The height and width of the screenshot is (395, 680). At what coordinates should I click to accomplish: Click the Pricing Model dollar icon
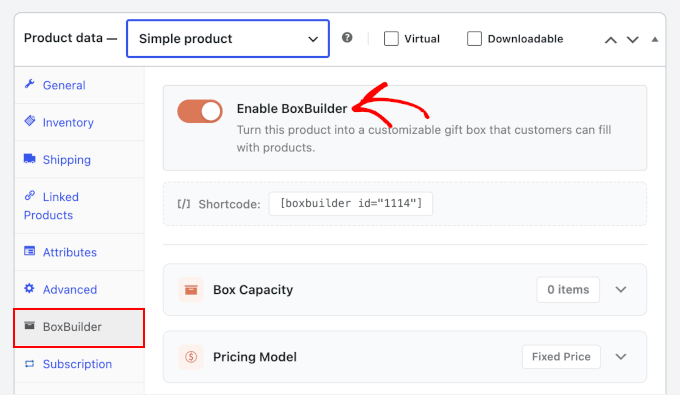tap(191, 357)
